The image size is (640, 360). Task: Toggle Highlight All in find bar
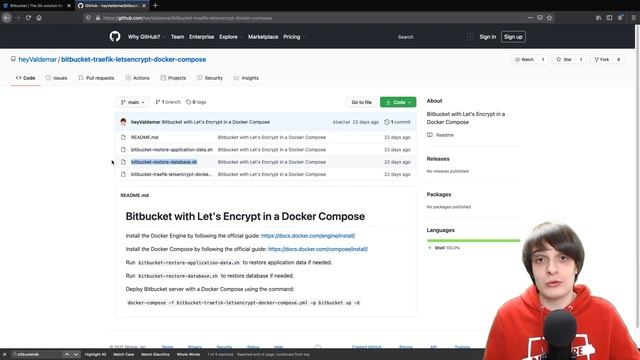(x=96, y=354)
